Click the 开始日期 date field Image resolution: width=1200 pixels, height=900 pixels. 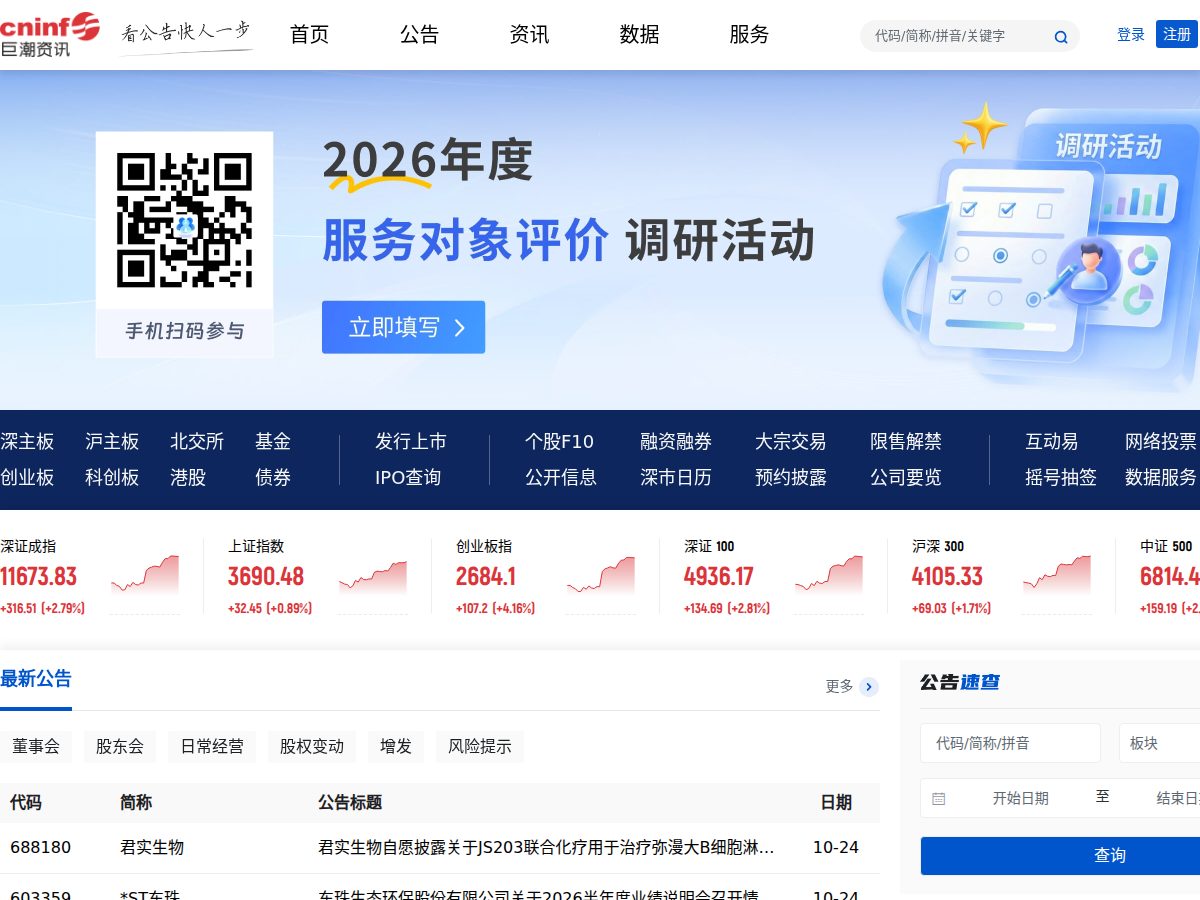point(1020,798)
